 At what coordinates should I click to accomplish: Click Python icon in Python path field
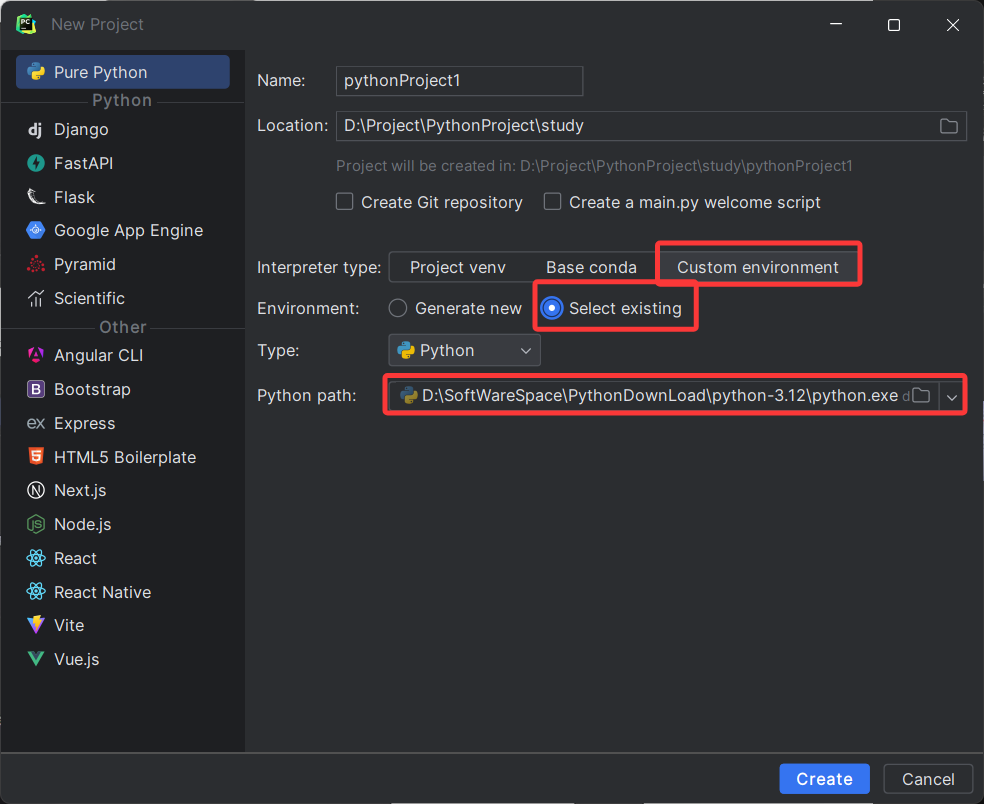point(409,395)
